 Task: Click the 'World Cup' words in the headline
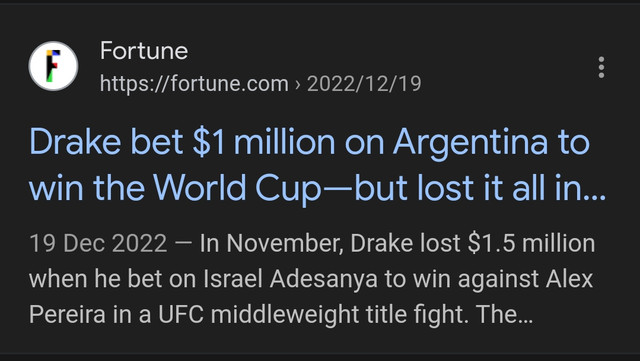238,188
